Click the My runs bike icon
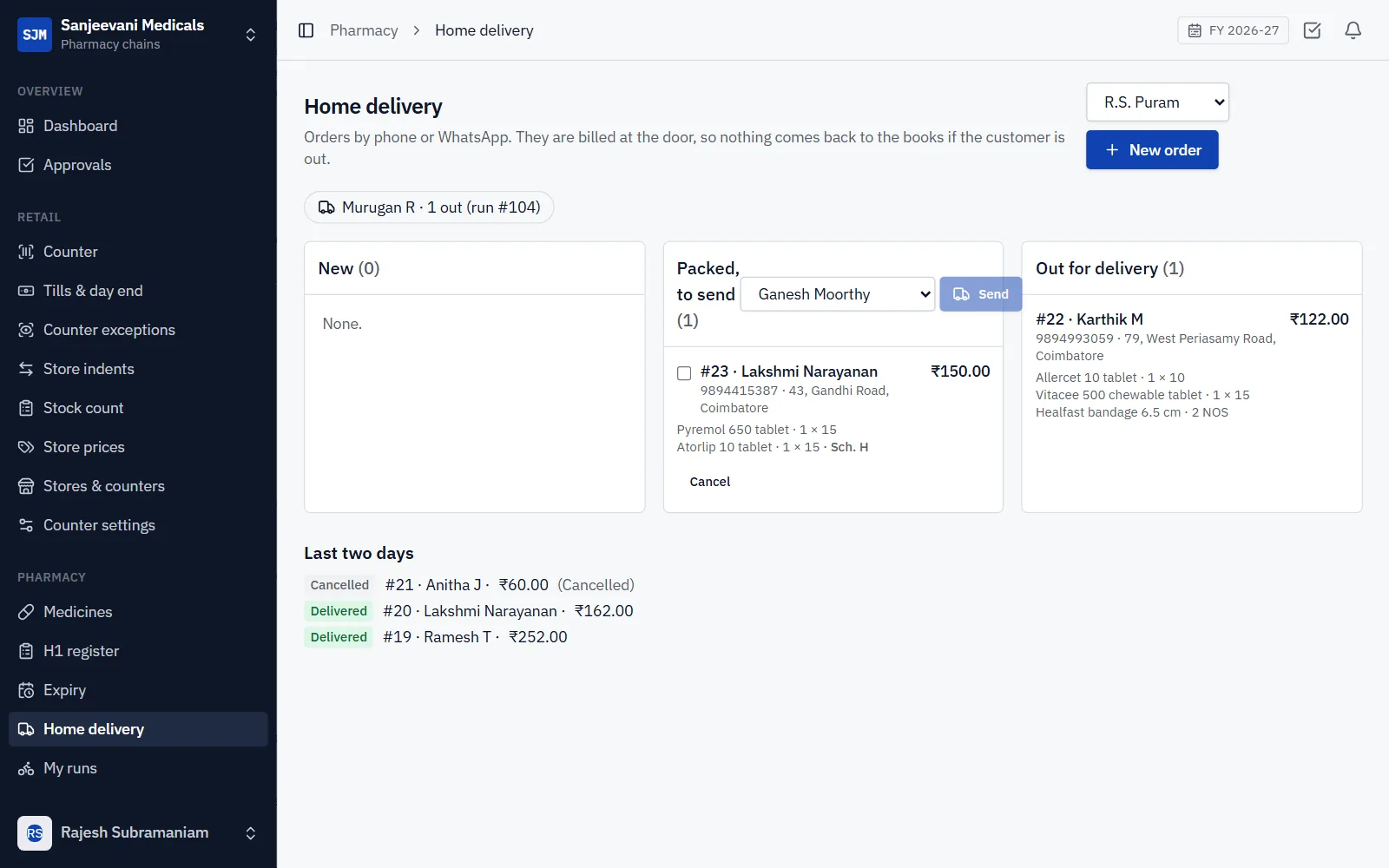This screenshot has height=868, width=1389. pyautogui.click(x=26, y=768)
